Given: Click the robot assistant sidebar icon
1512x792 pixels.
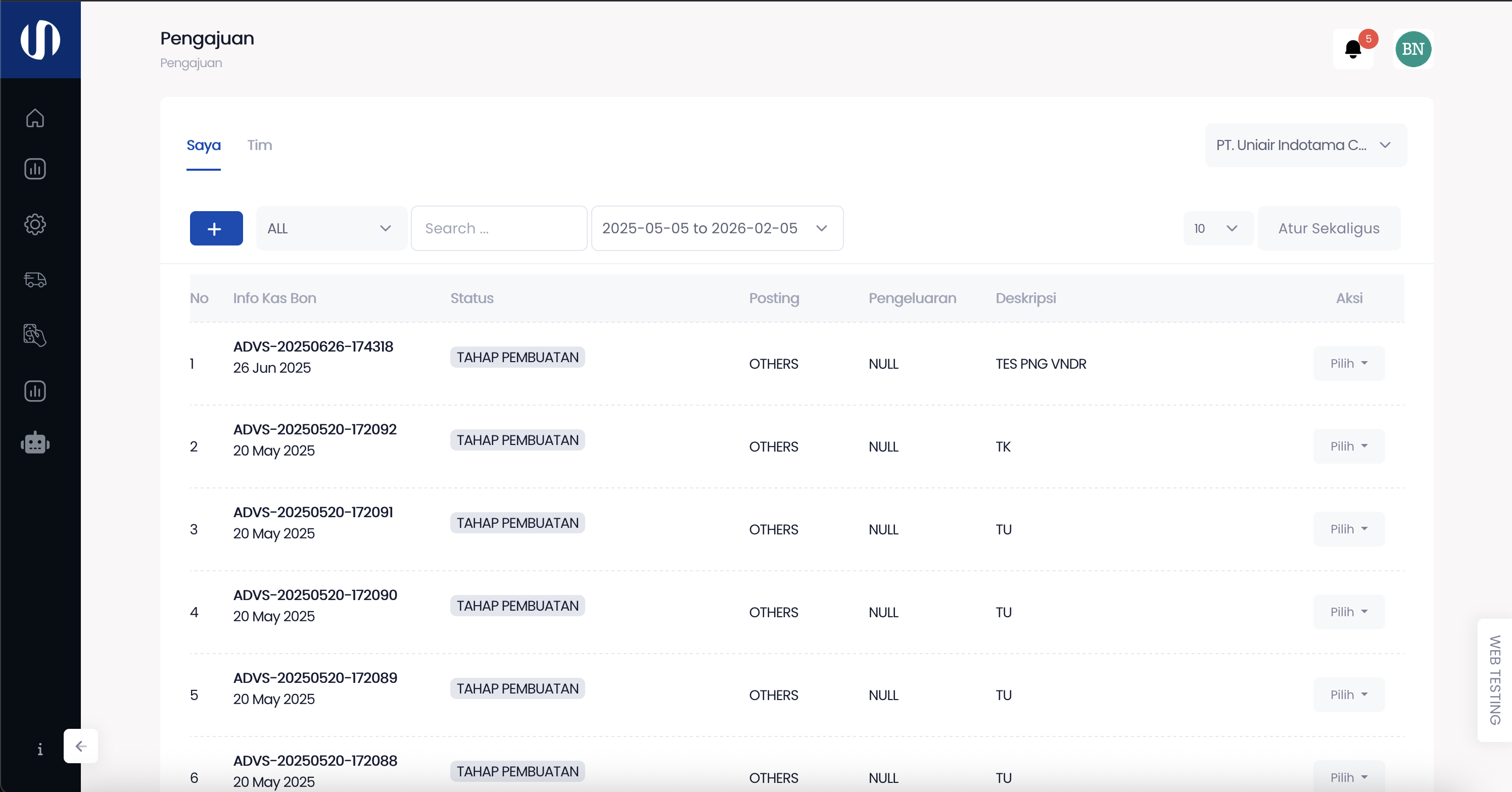Looking at the screenshot, I should [35, 443].
